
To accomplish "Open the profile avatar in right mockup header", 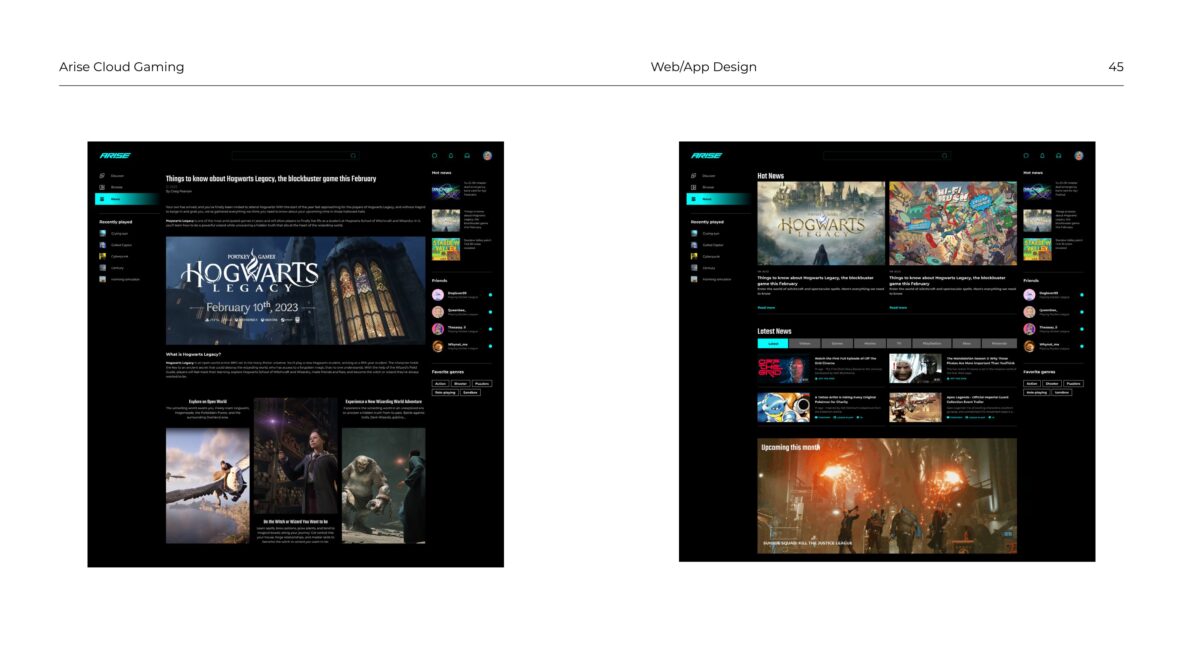I will 1079,155.
